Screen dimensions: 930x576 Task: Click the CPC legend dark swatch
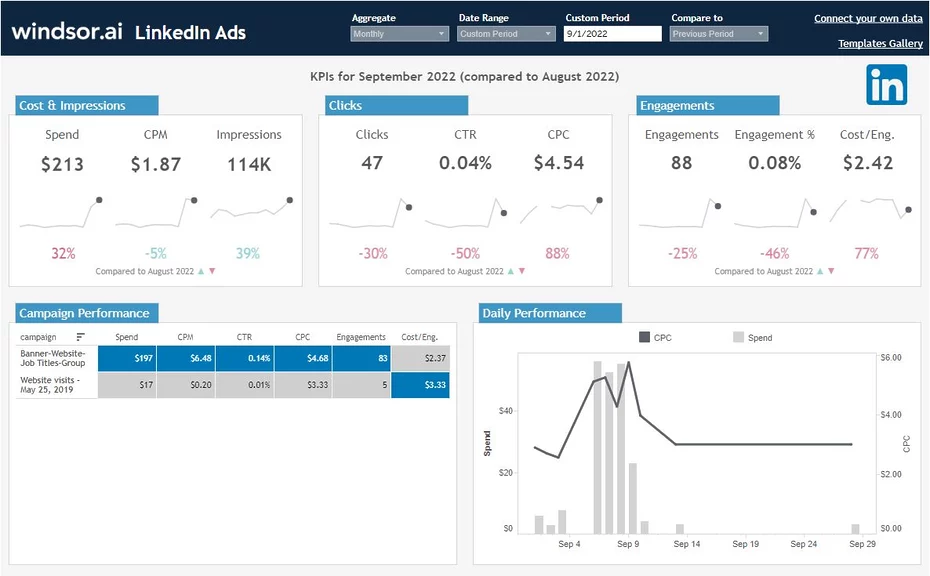[644, 337]
